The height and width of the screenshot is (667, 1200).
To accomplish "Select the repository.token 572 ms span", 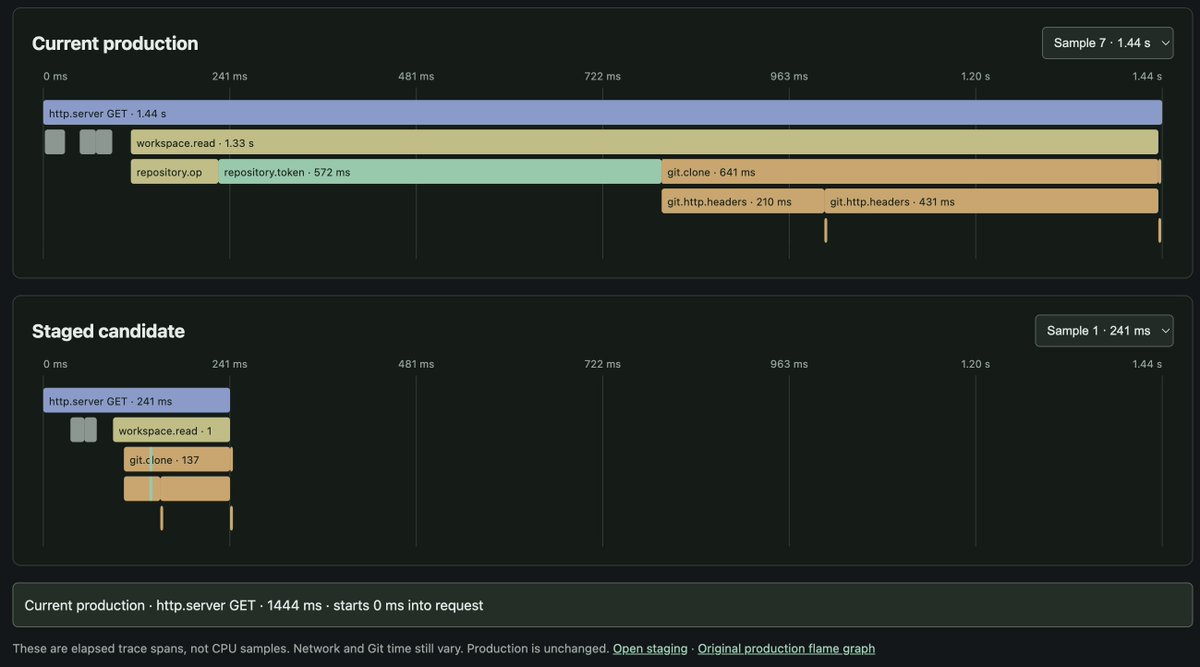I will coord(440,172).
